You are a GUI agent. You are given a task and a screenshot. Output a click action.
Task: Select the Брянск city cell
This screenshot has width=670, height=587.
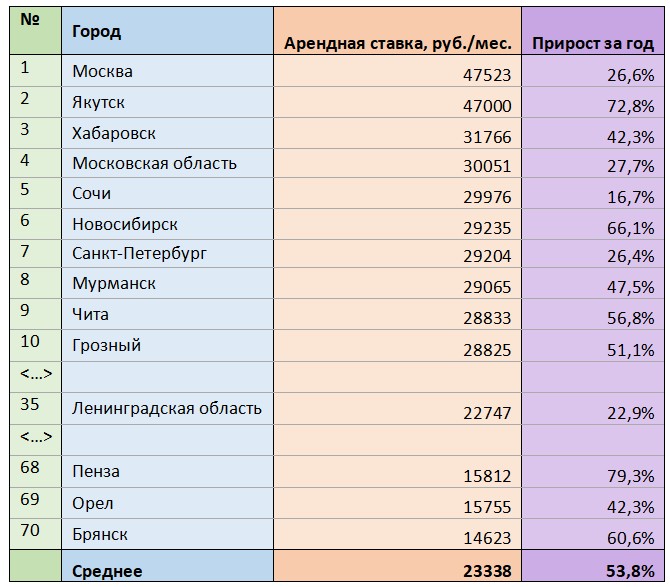[167, 534]
